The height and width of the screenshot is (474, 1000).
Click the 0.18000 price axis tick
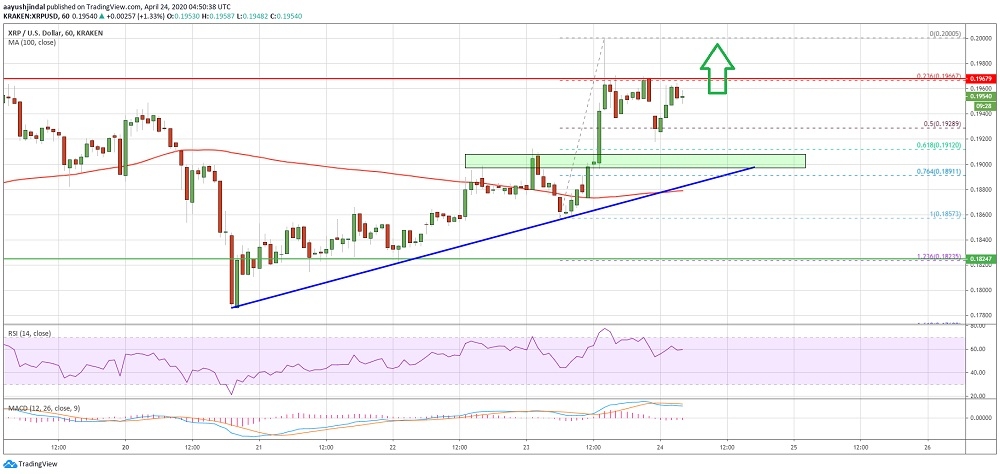[x=981, y=290]
